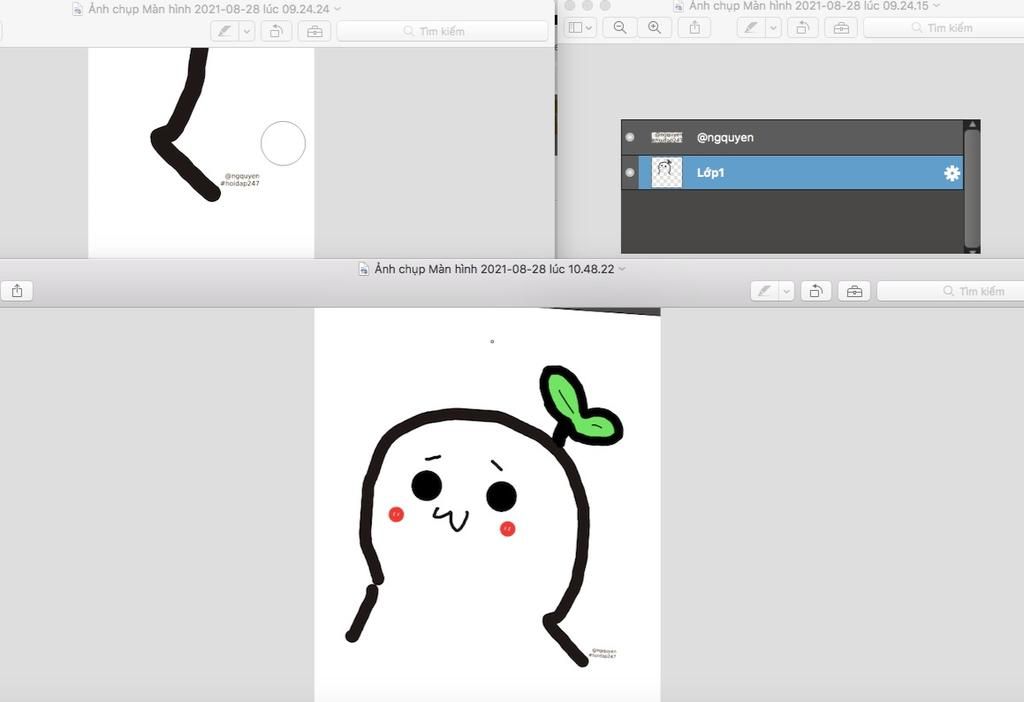Click layer panel scrollbar down arrow

coord(972,250)
